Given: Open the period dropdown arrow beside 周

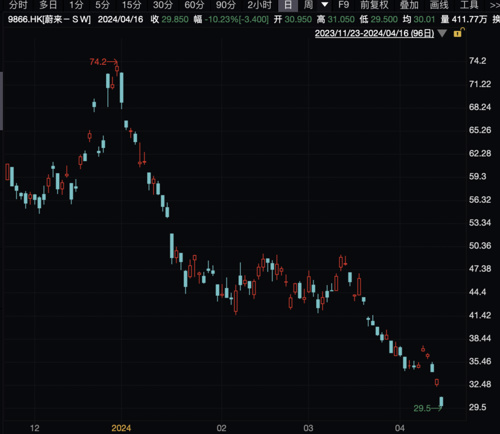Looking at the screenshot, I should [325, 5].
